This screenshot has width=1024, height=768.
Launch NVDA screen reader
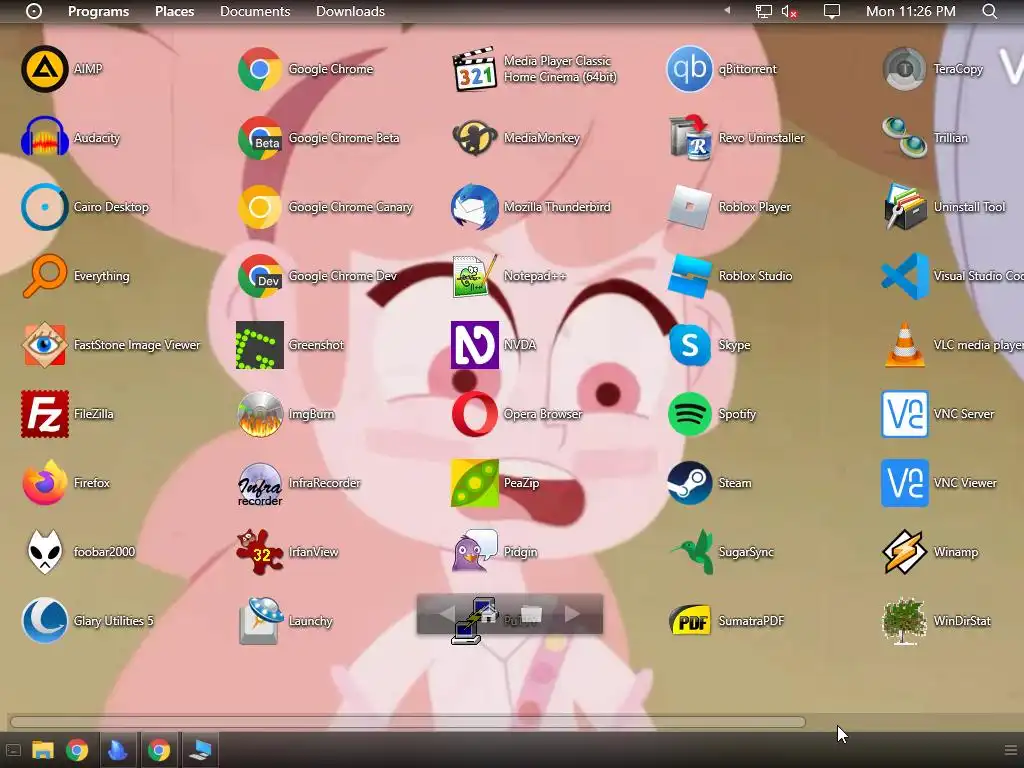pyautogui.click(x=475, y=345)
